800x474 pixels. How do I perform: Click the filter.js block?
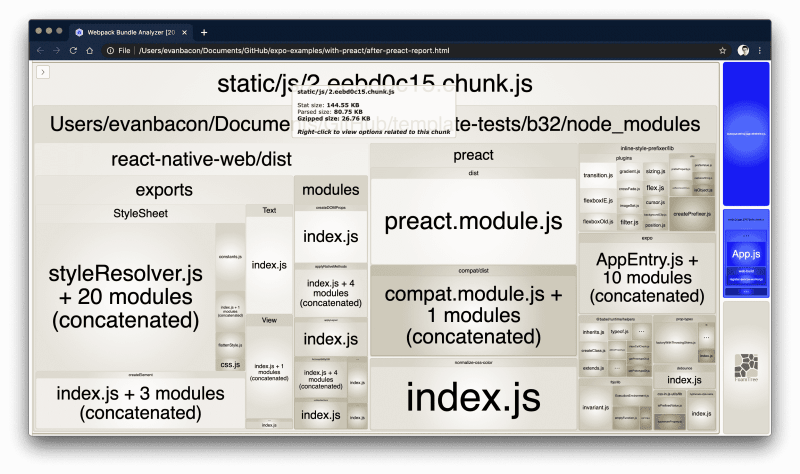coord(629,222)
